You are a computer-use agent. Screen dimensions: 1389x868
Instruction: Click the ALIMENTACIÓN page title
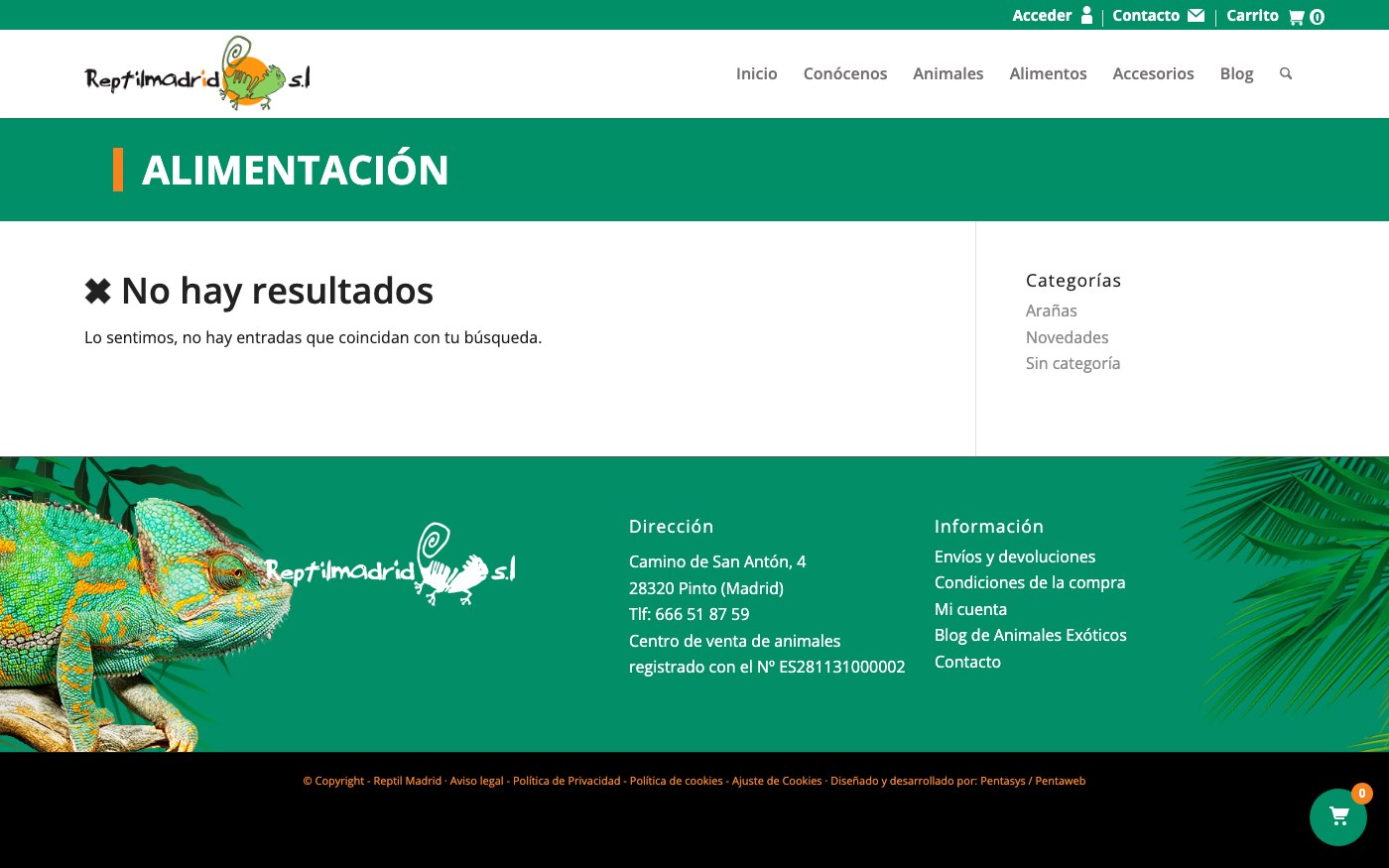coord(295,170)
